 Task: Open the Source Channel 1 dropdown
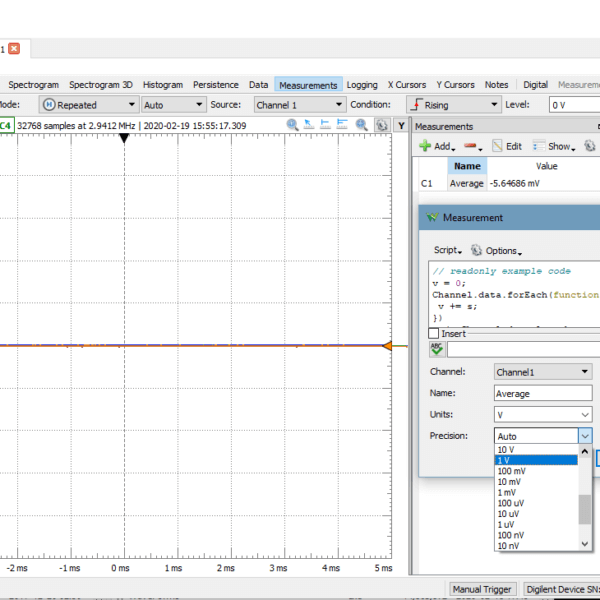pyautogui.click(x=300, y=104)
